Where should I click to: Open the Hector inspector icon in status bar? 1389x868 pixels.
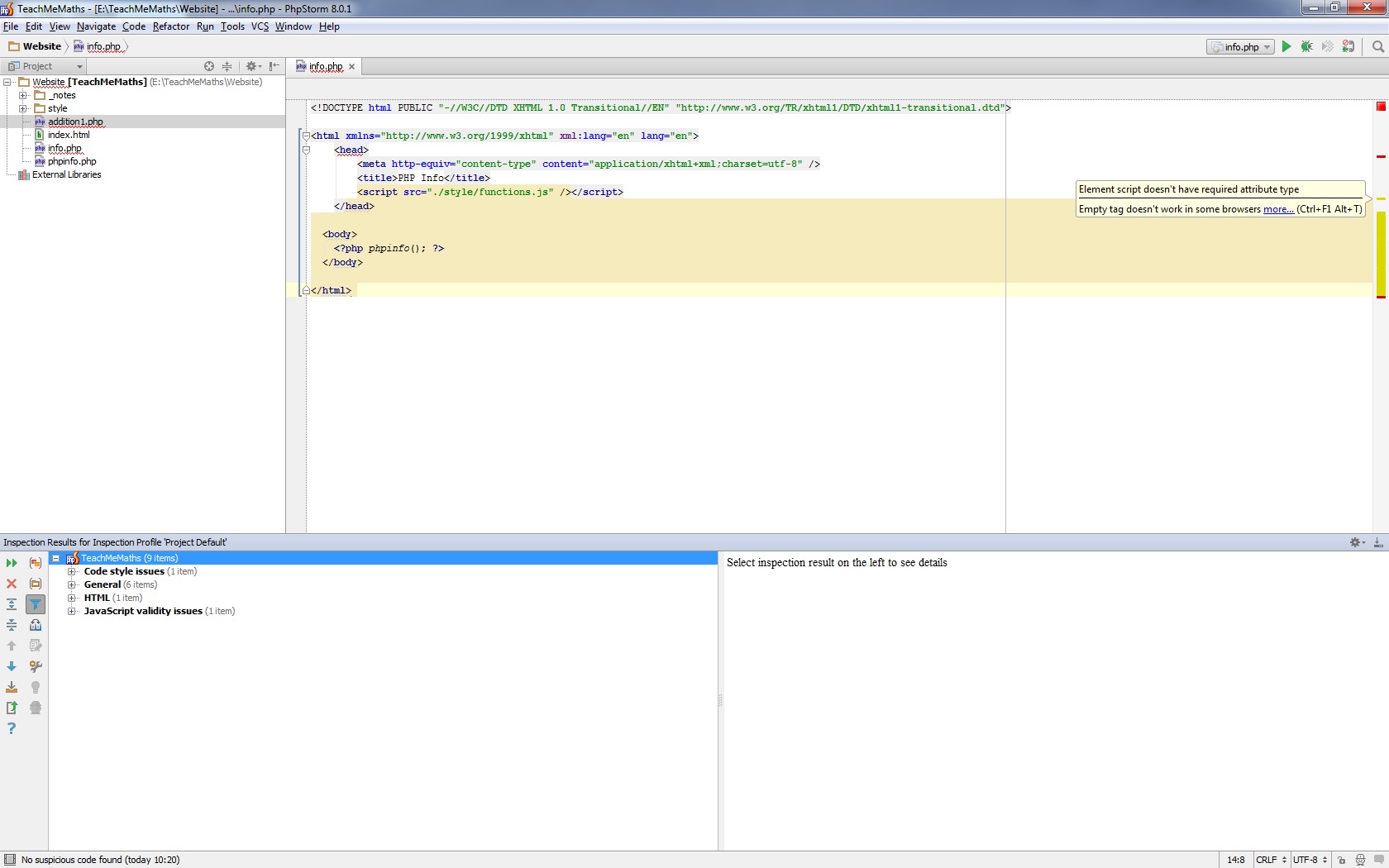[1360, 860]
